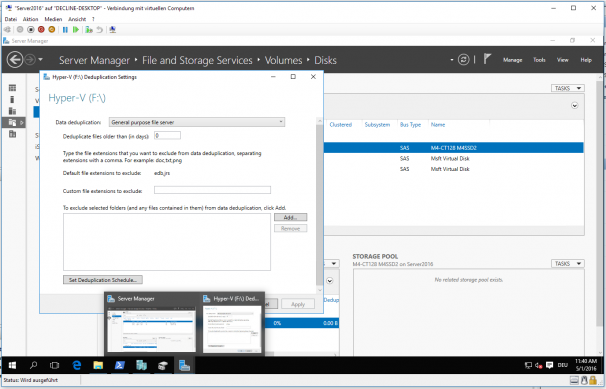Sort by Subsystem column header
Viewport: 606px width, 389px height.
click(377, 125)
